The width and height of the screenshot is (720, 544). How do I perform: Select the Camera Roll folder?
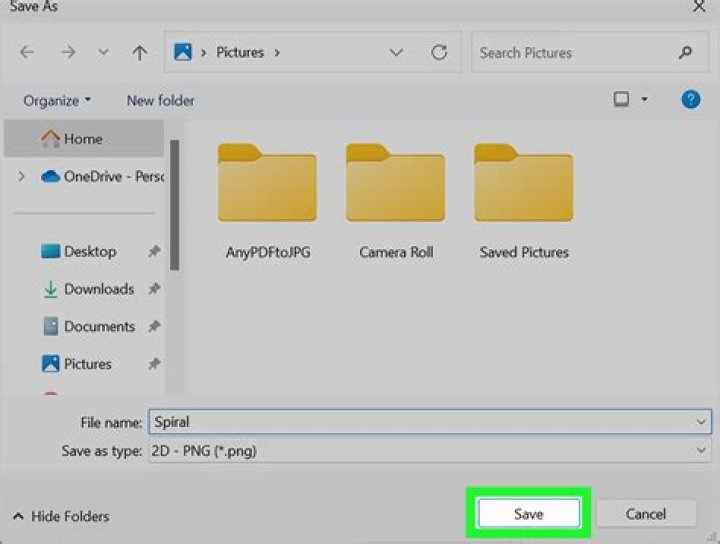click(x=396, y=201)
